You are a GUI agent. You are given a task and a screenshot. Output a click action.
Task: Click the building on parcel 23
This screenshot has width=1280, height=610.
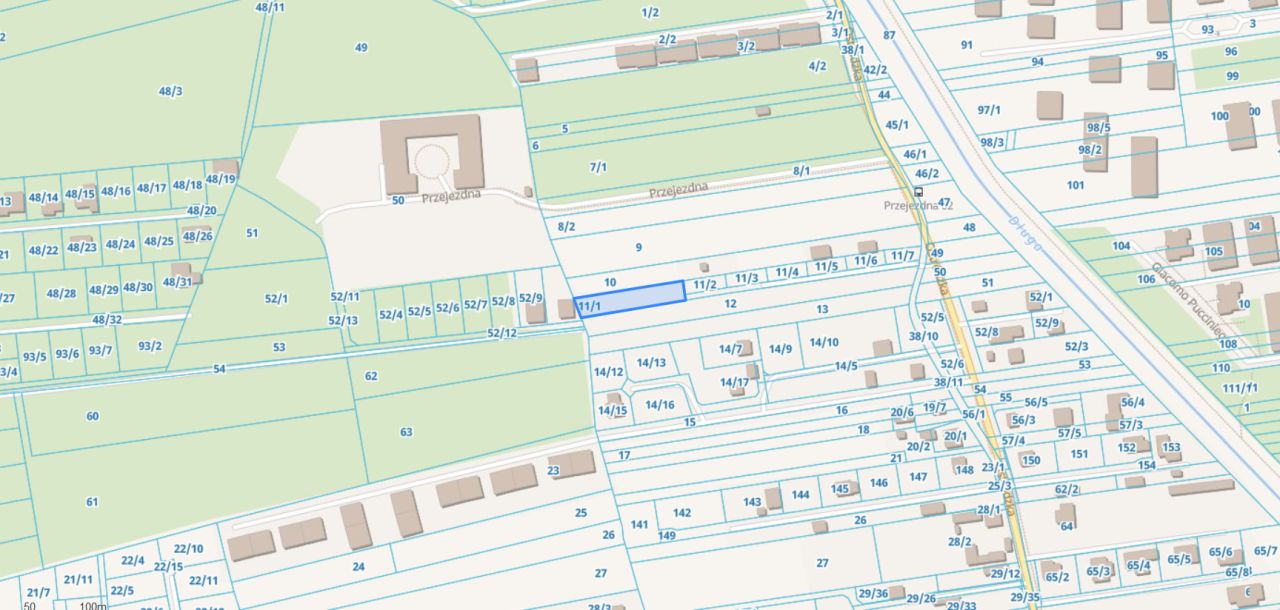click(x=571, y=464)
